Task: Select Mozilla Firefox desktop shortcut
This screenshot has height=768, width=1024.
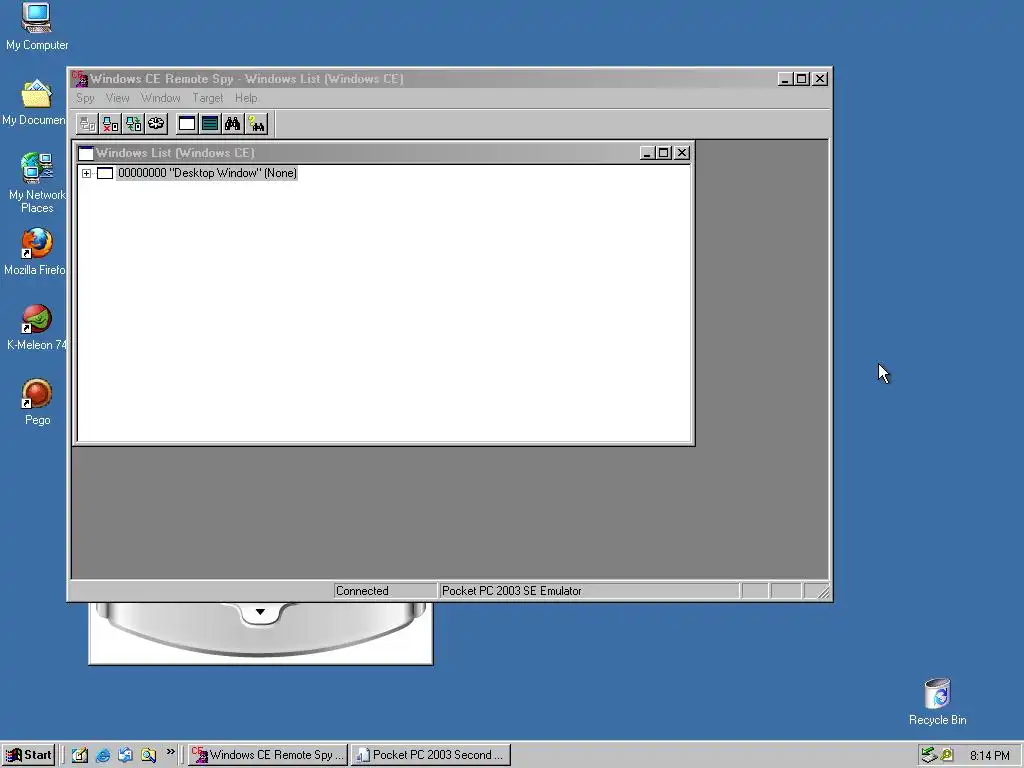Action: point(35,252)
